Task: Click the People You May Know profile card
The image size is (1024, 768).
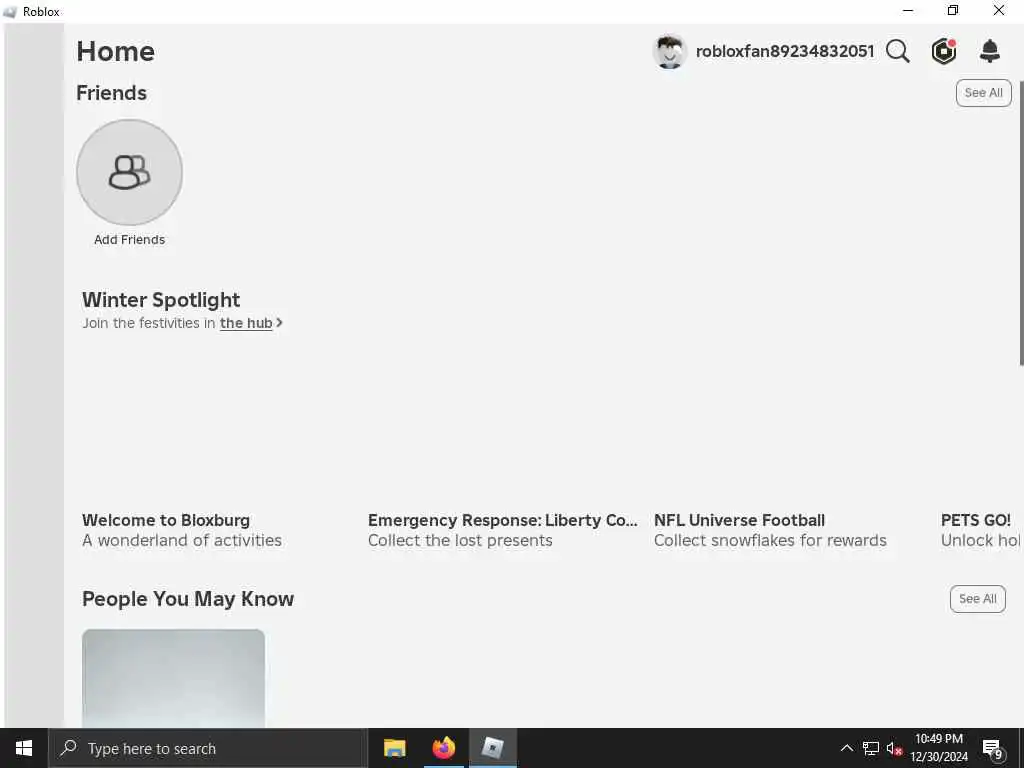Action: (x=174, y=678)
